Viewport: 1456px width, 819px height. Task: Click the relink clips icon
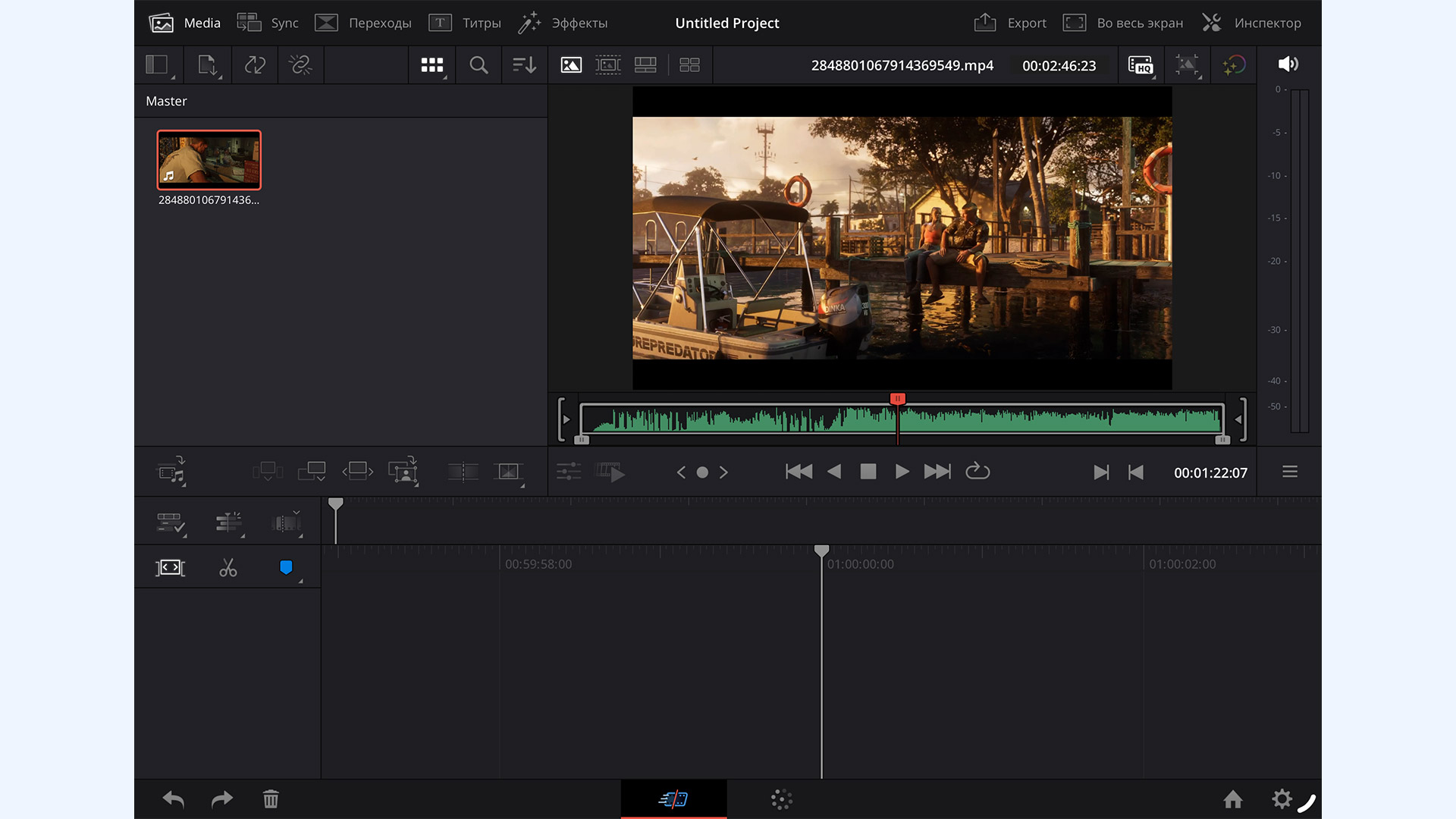pos(300,65)
